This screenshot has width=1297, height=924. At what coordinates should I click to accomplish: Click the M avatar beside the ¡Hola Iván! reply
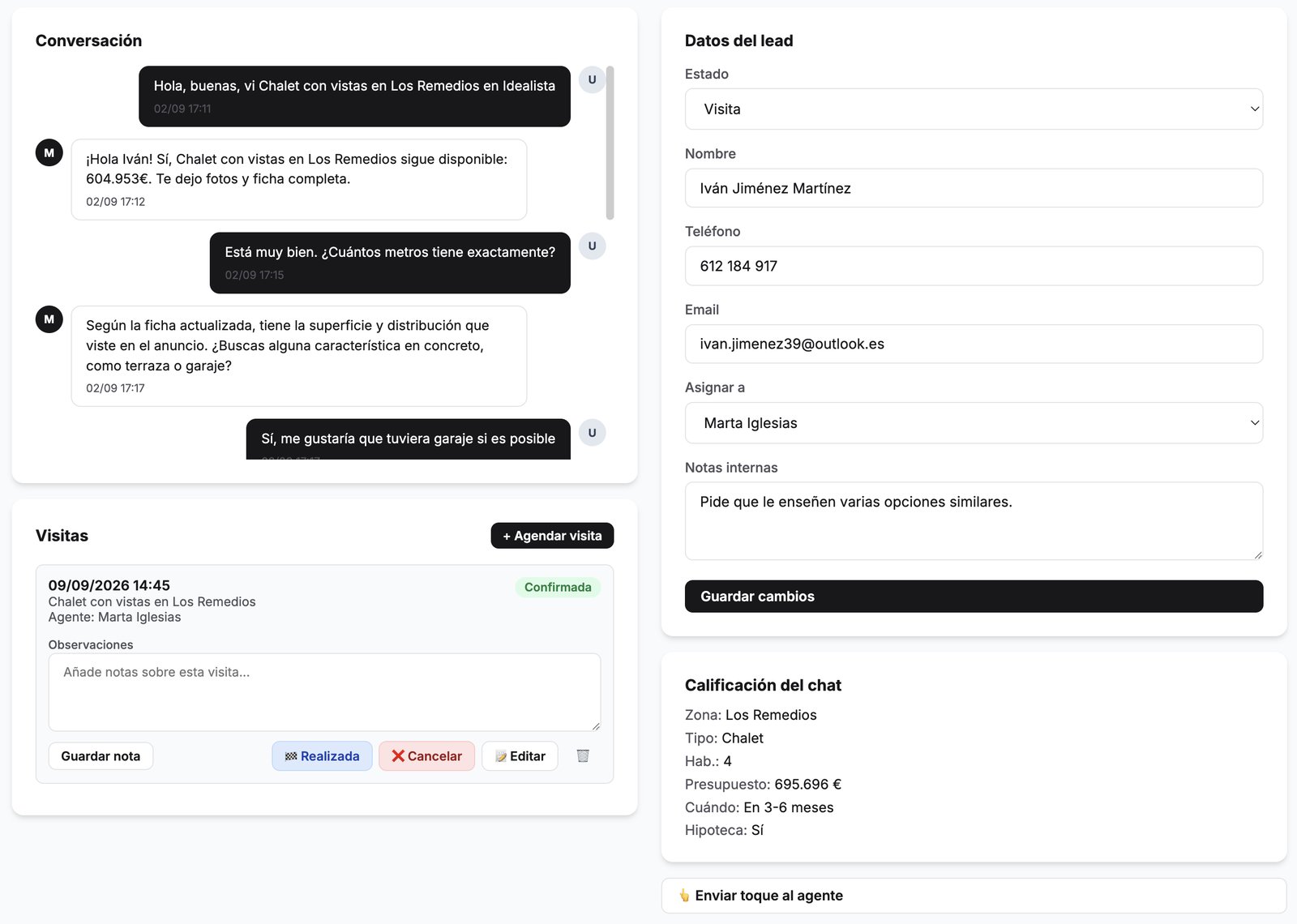[49, 152]
